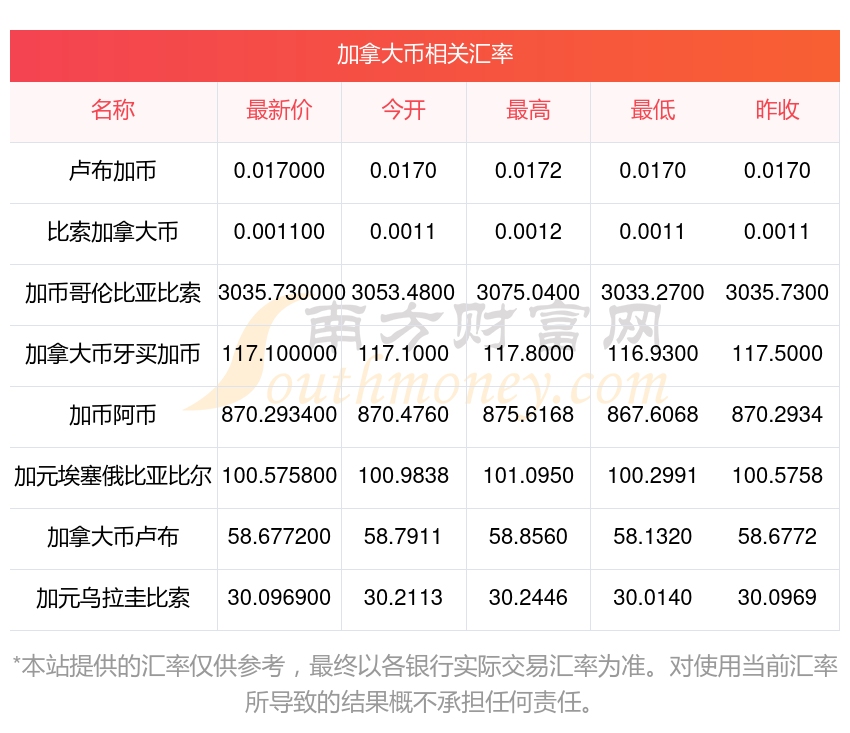The width and height of the screenshot is (850, 733).
Task: Click previous close 3035.7300
Action: (x=777, y=293)
